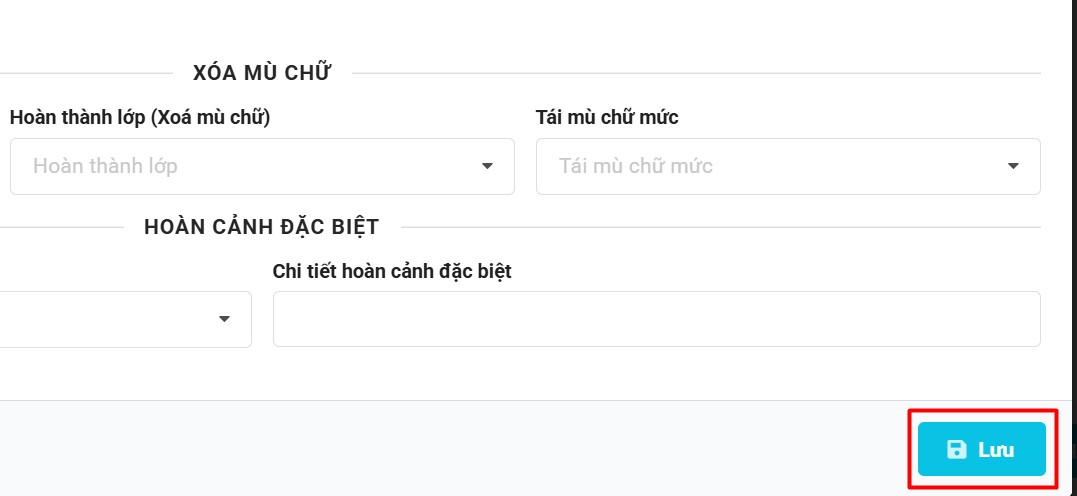Focus the Chi tiết hoàn cảnh đặc biệt input
The image size is (1077, 496).
click(x=656, y=319)
